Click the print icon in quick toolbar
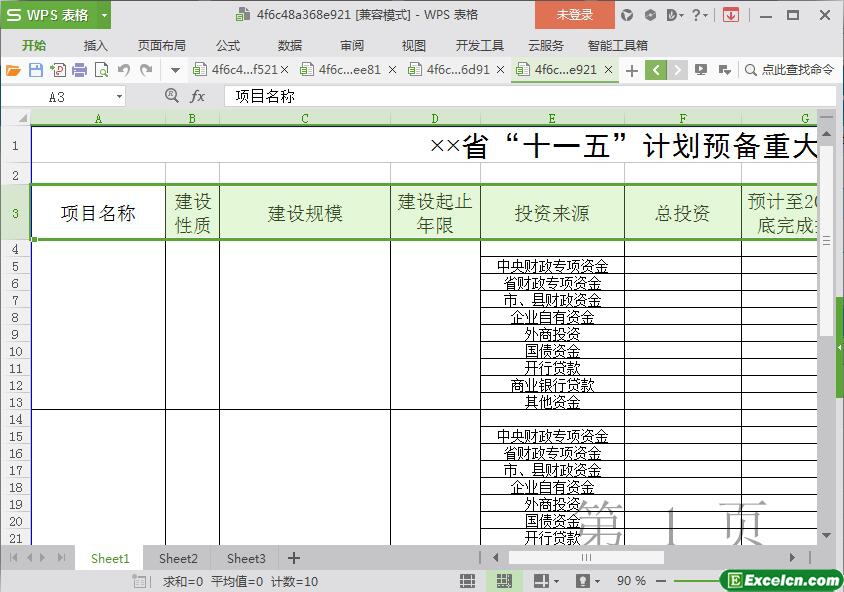 pos(78,70)
